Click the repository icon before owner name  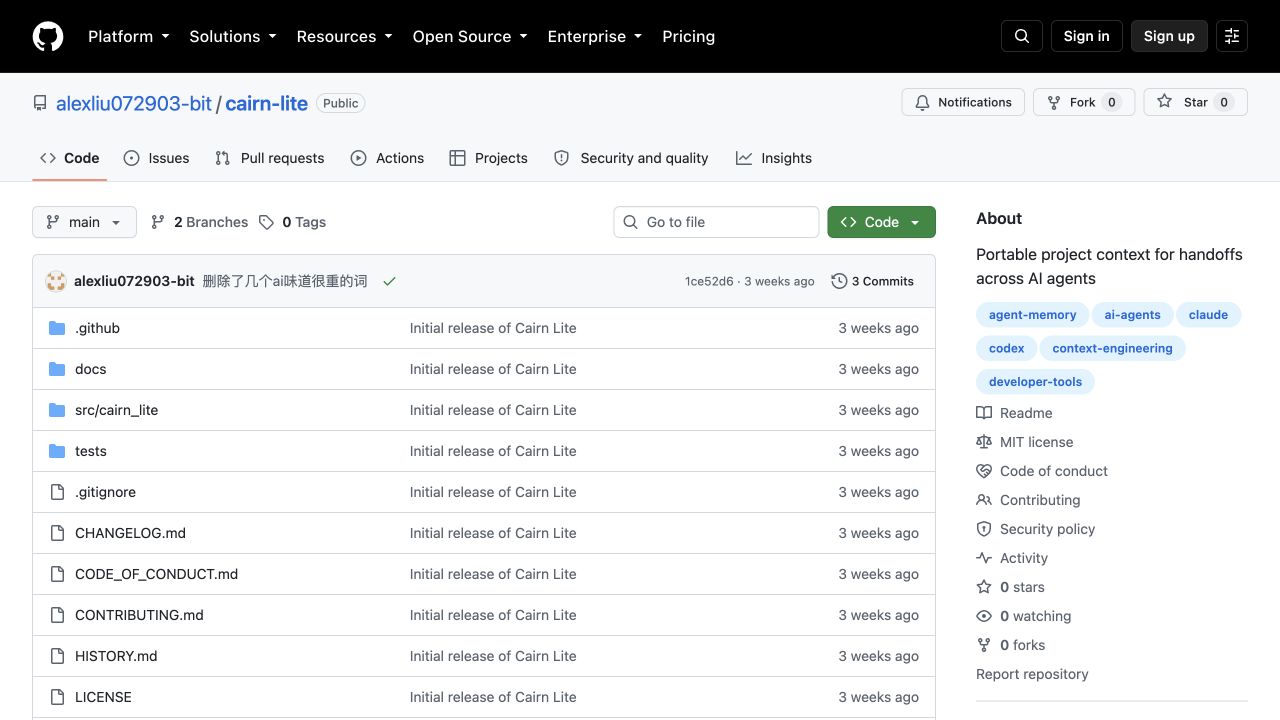(40, 103)
